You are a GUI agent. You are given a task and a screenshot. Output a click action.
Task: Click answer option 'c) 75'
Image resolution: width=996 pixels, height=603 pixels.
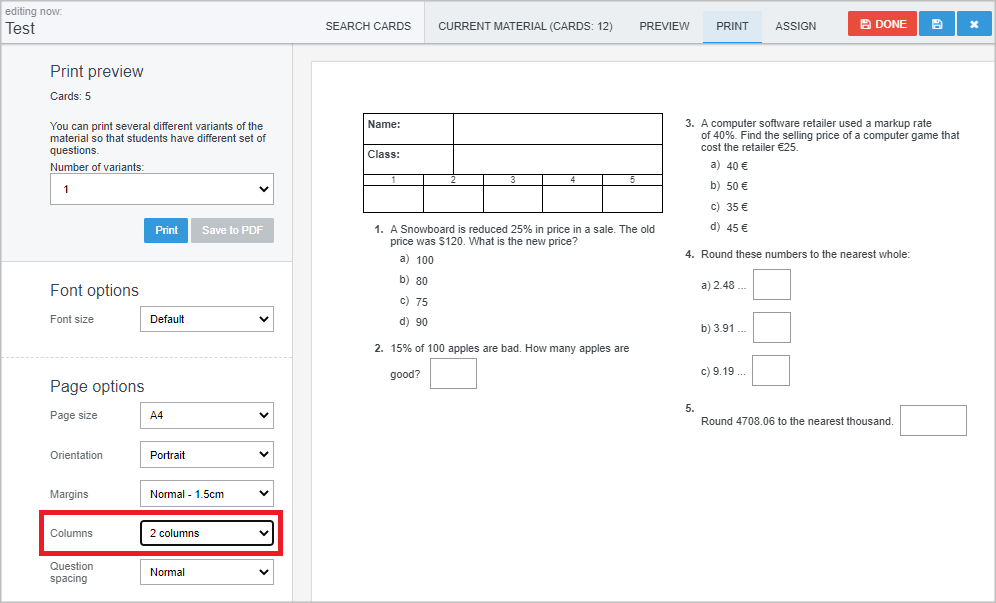414,301
